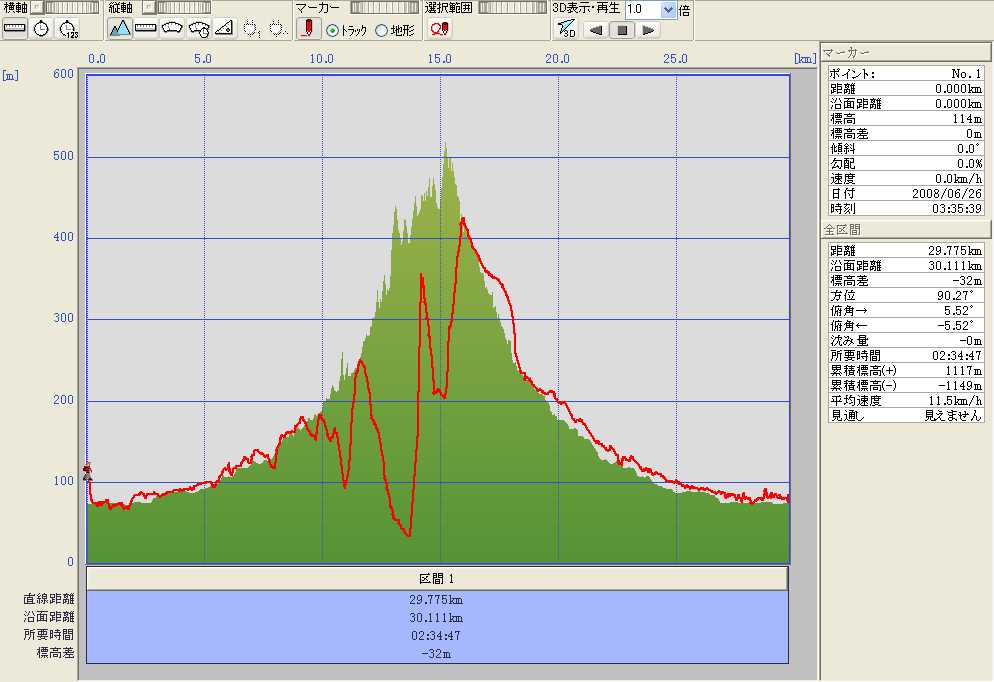The width and height of the screenshot is (994, 682).
Task: Click the 直線距離 row label
Action: [x=49, y=599]
